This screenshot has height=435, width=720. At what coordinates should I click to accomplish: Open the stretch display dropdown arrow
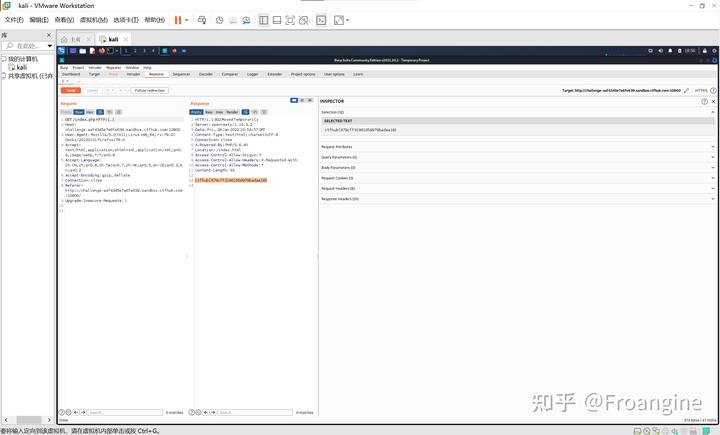coord(348,20)
